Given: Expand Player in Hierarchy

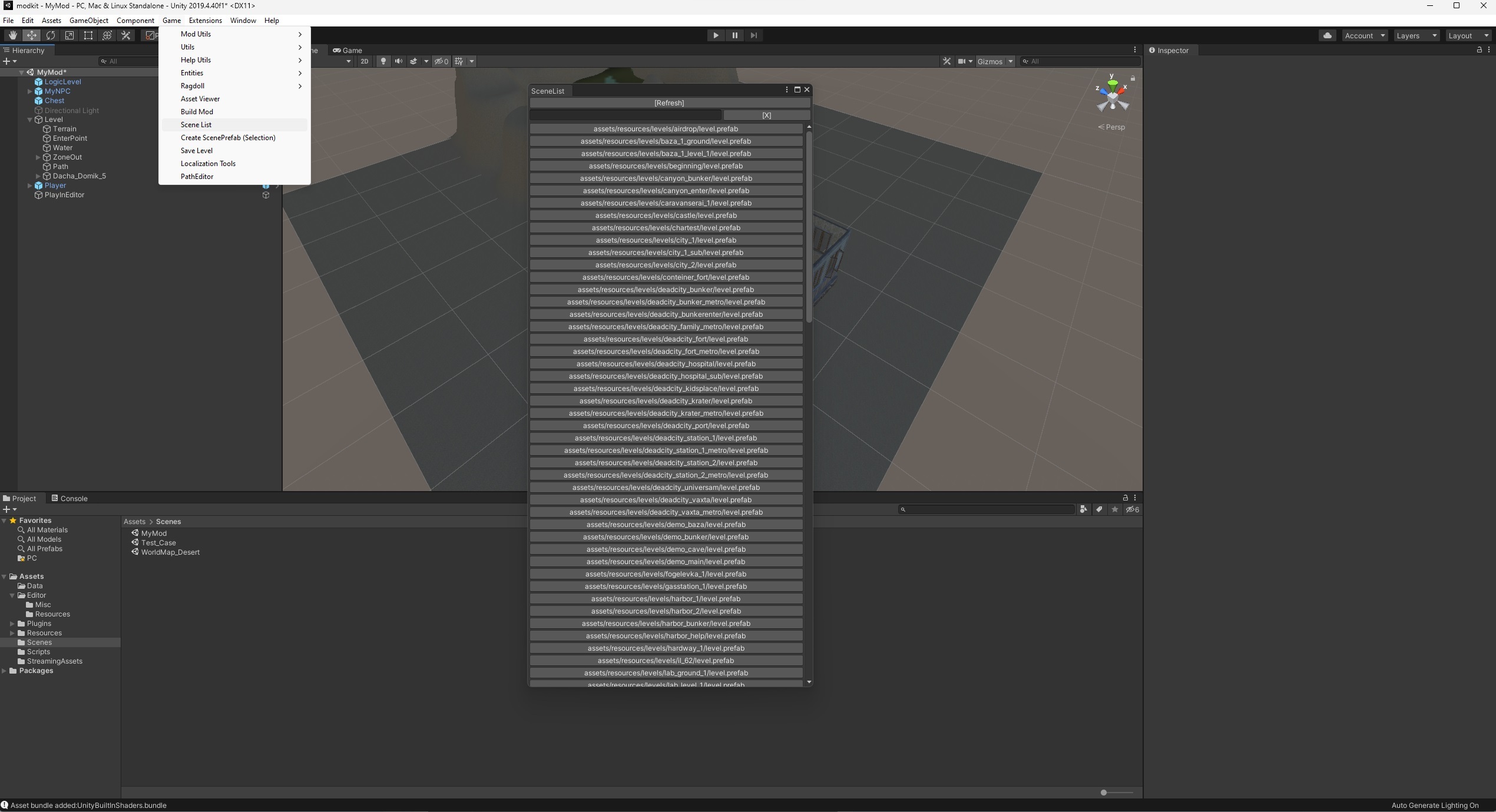Looking at the screenshot, I should tap(29, 185).
